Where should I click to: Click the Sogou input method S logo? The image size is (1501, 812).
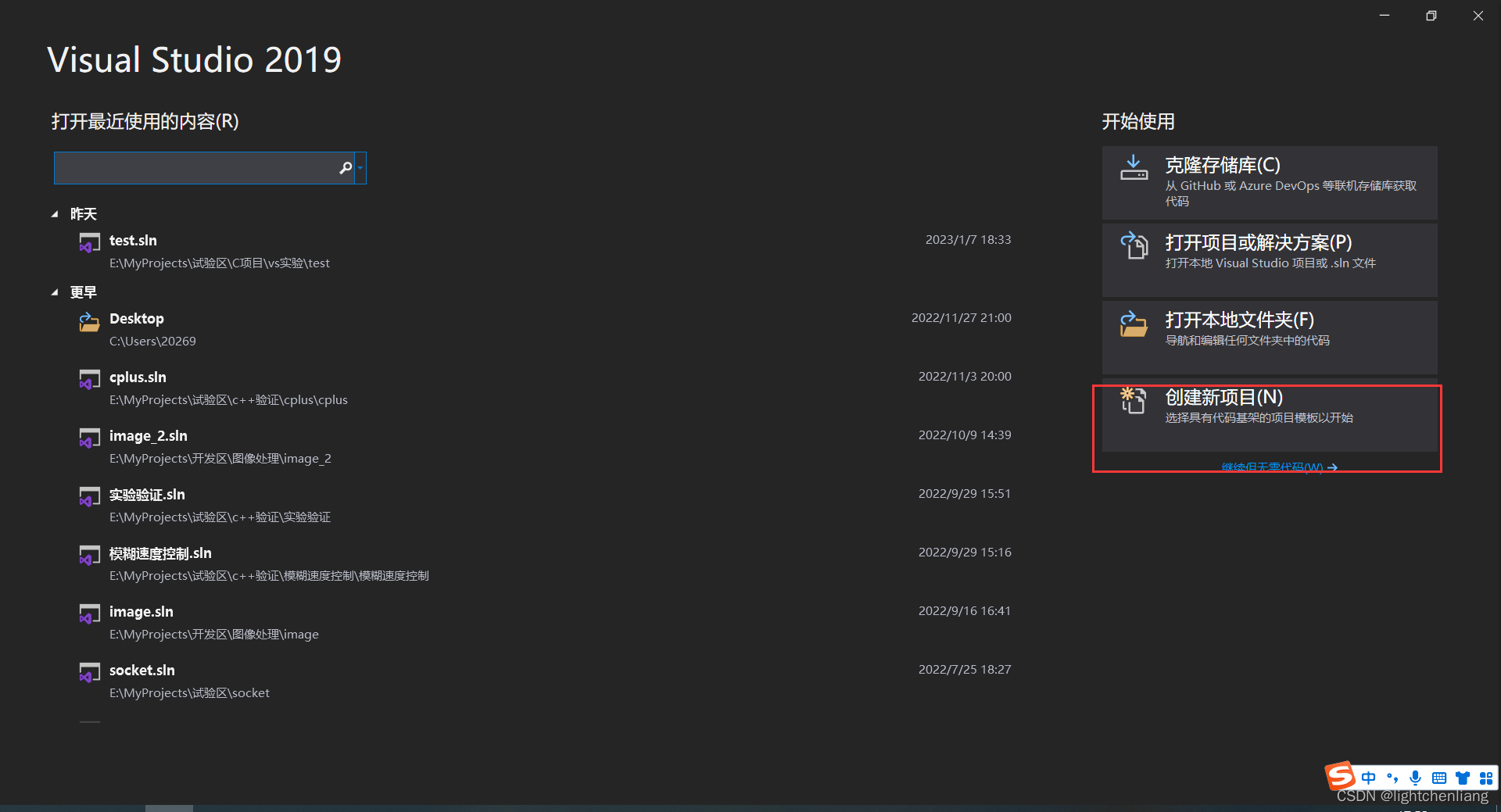pyautogui.click(x=1340, y=776)
